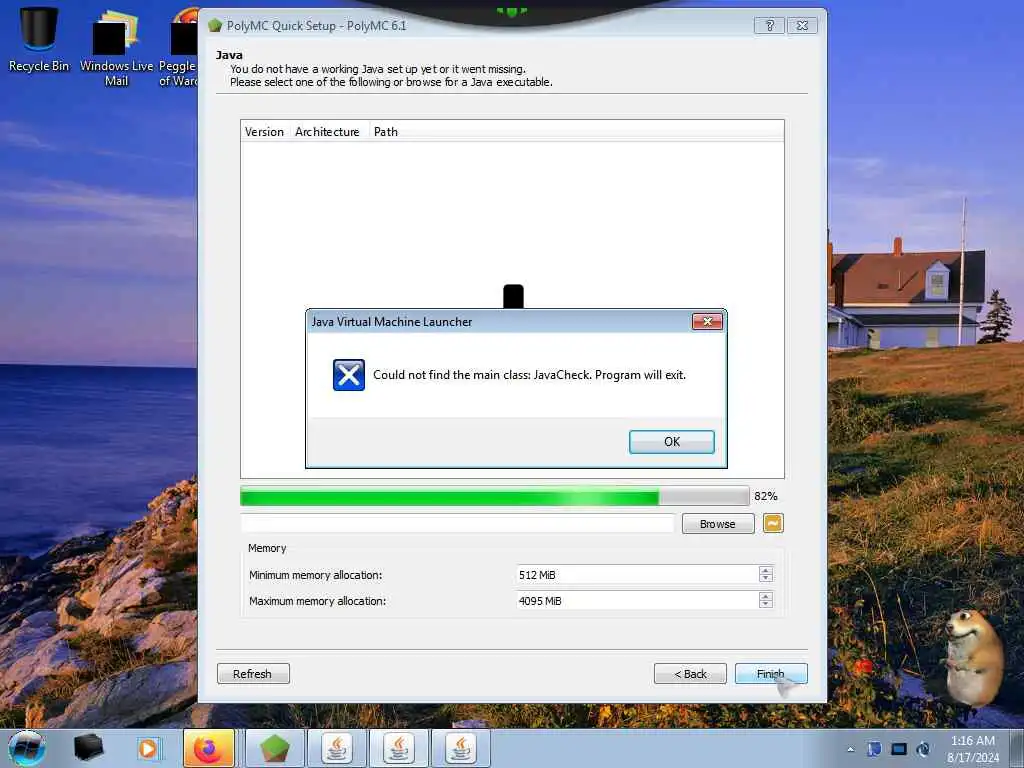Open the Windows Start menu orb

coord(27,748)
